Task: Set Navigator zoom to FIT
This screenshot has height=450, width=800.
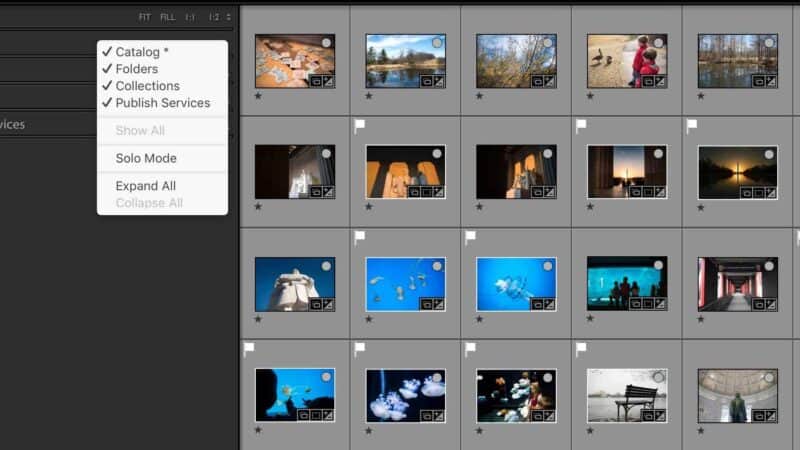Action: point(145,17)
